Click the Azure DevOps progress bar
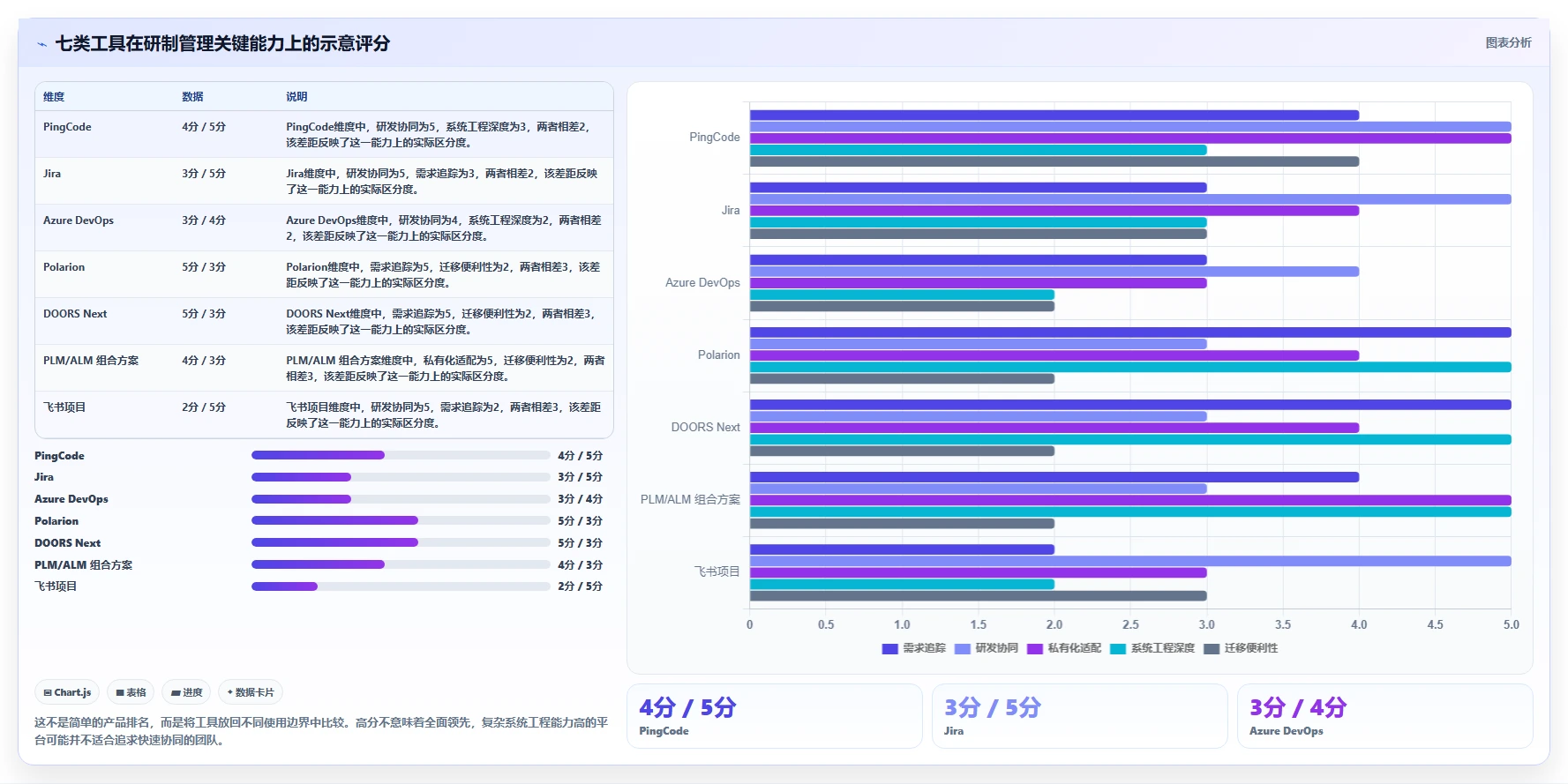This screenshot has height=784, width=1568. [x=401, y=499]
